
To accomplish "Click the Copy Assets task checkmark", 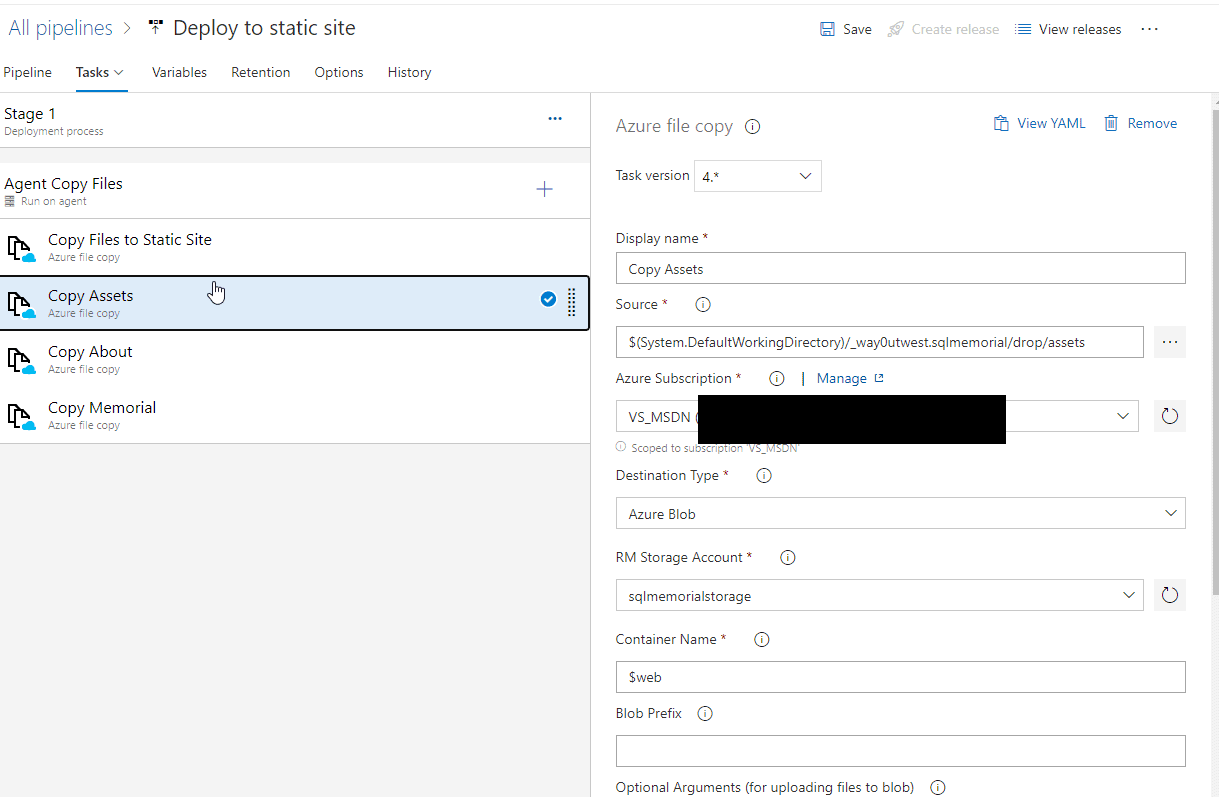I will (x=548, y=299).
